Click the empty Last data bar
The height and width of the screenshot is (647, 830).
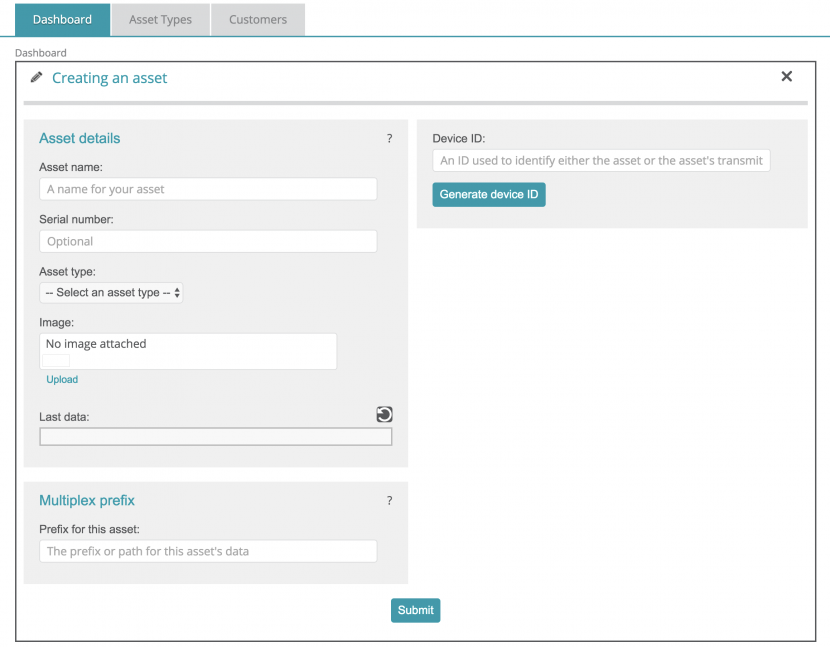(x=215, y=437)
